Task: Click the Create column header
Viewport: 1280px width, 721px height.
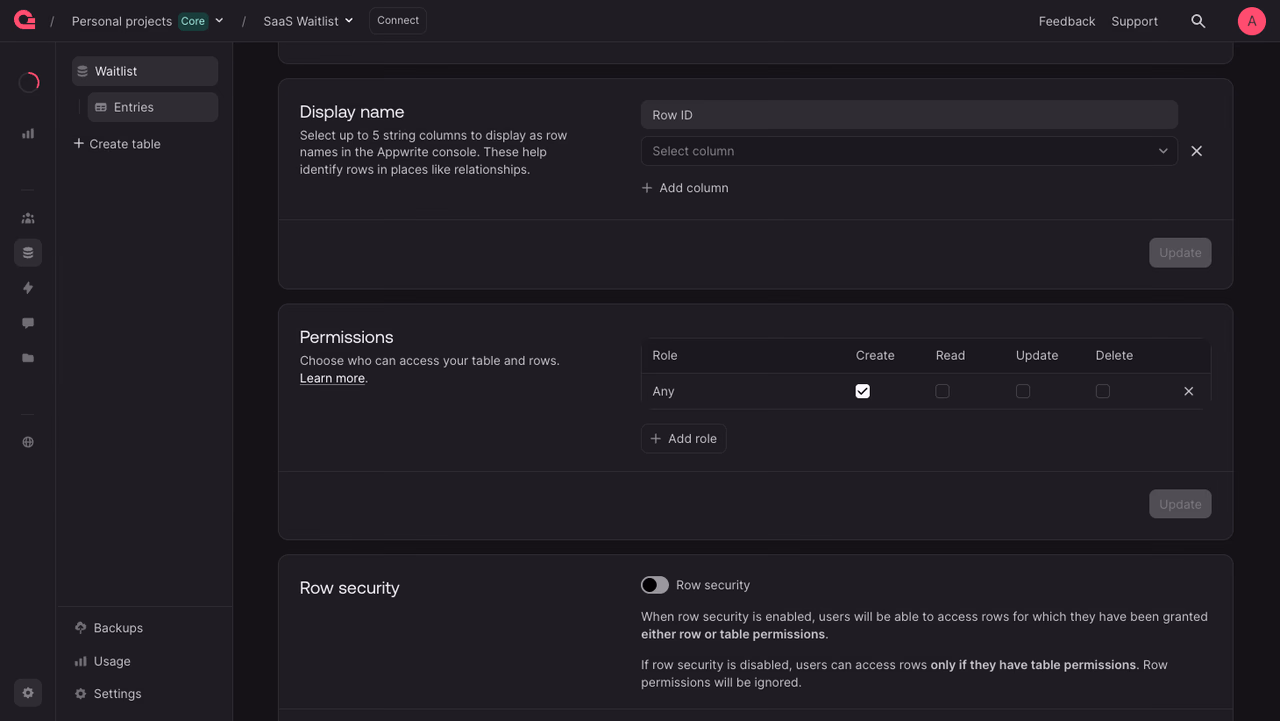Action: [x=875, y=356]
